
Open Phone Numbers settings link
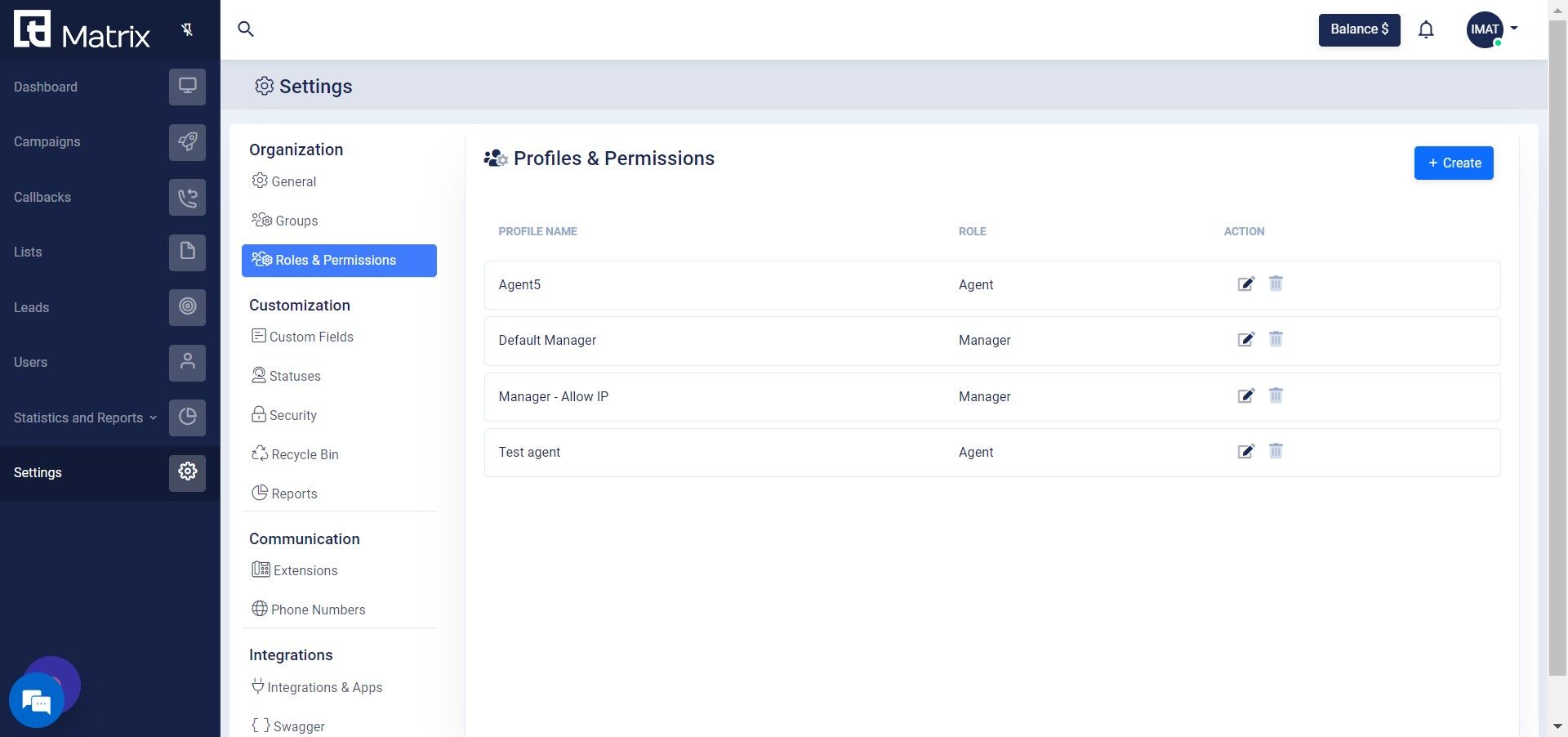[318, 610]
